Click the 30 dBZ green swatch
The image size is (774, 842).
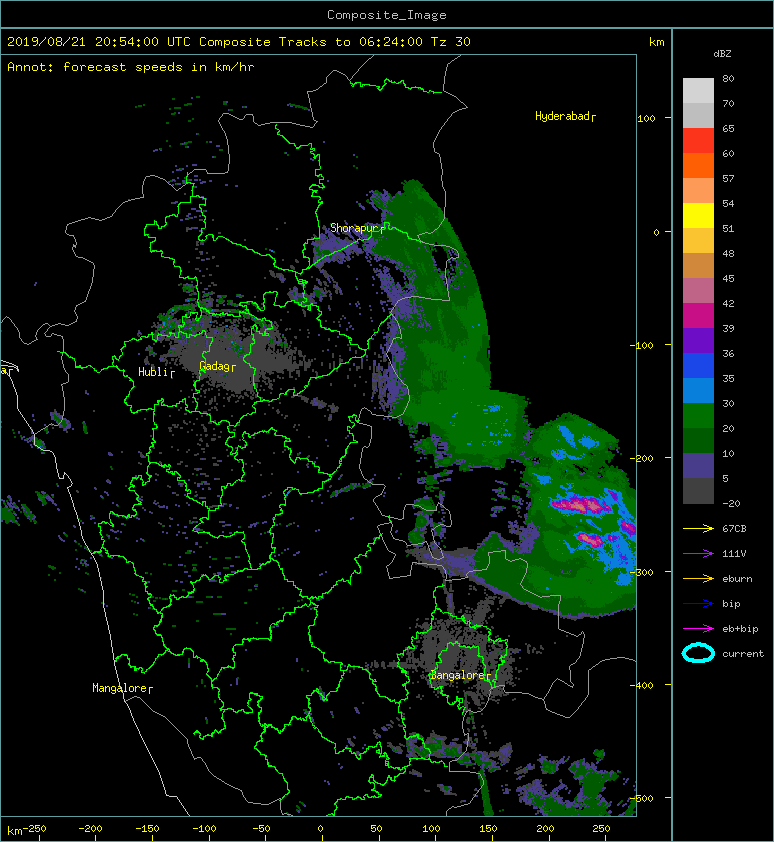(698, 415)
